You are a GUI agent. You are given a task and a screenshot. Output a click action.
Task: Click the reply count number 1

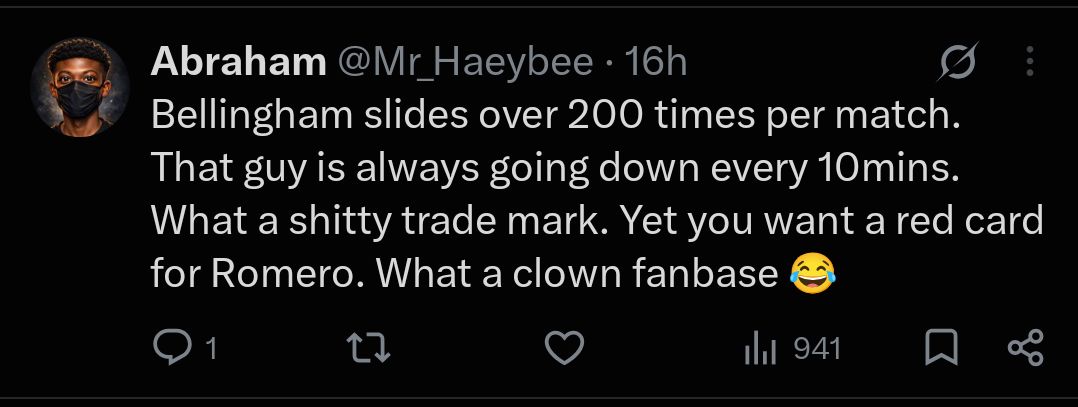click(x=212, y=350)
